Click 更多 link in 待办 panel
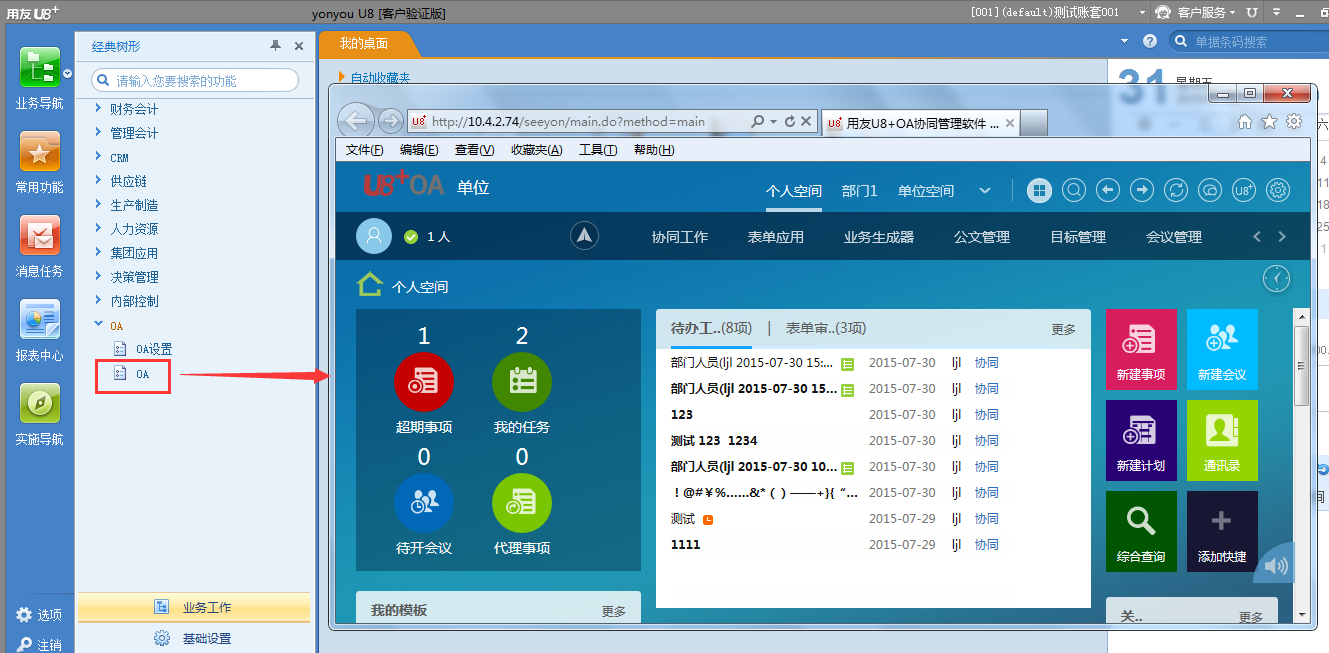Screen dimensions: 1329x653 1063,329
